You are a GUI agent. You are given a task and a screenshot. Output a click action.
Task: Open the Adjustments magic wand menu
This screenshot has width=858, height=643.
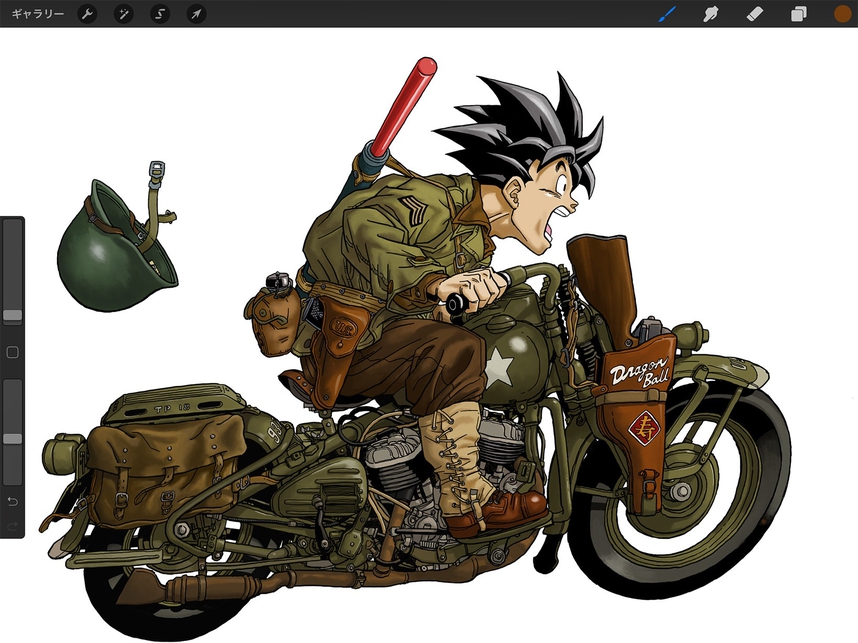124,14
